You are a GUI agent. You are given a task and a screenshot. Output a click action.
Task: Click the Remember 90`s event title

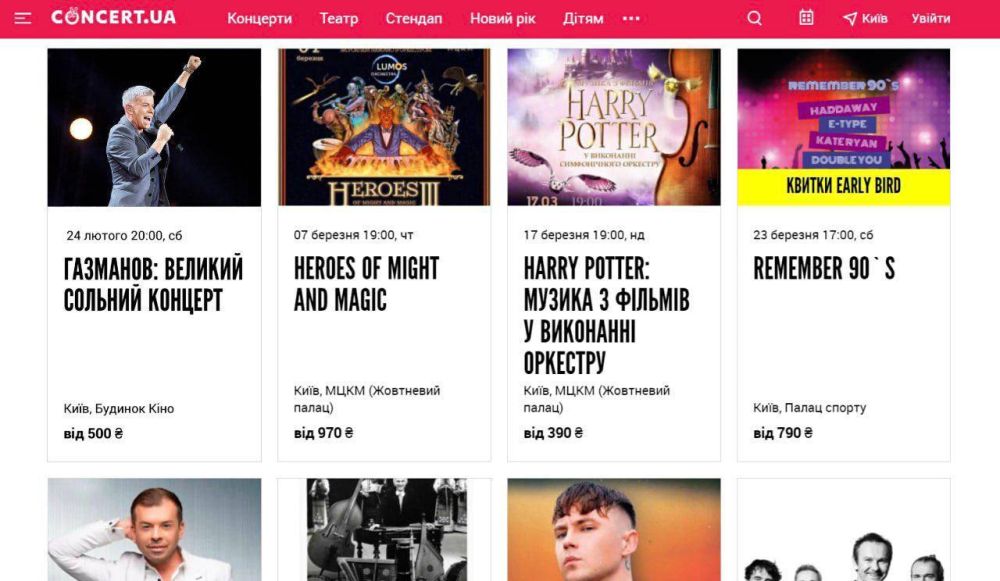click(824, 268)
